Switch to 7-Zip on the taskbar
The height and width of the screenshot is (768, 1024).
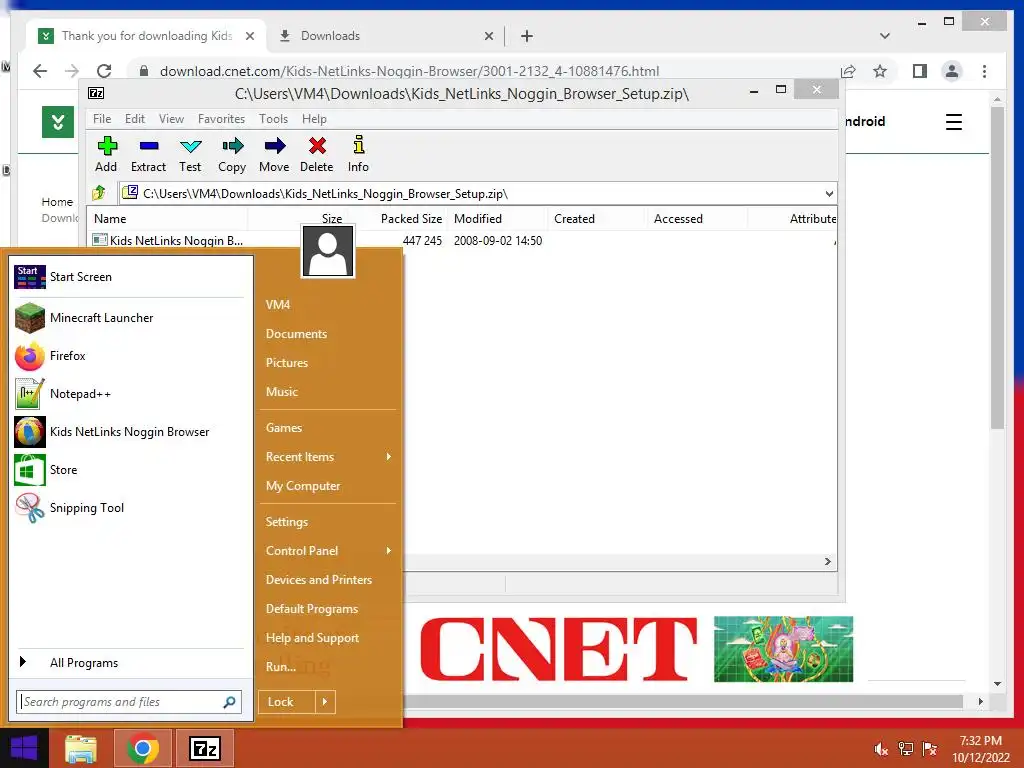pyautogui.click(x=204, y=748)
